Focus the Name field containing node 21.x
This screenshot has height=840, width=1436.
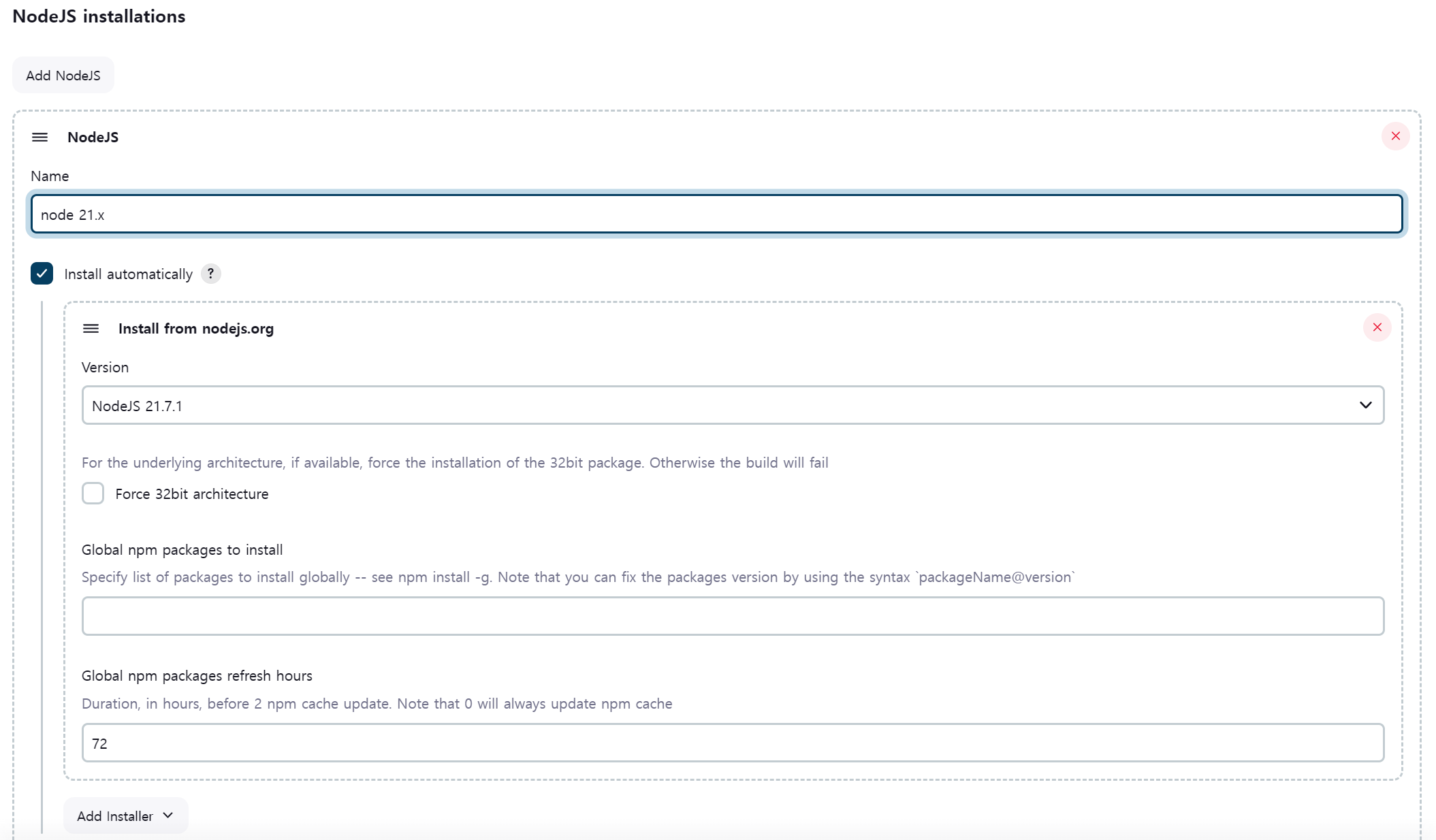coord(716,214)
